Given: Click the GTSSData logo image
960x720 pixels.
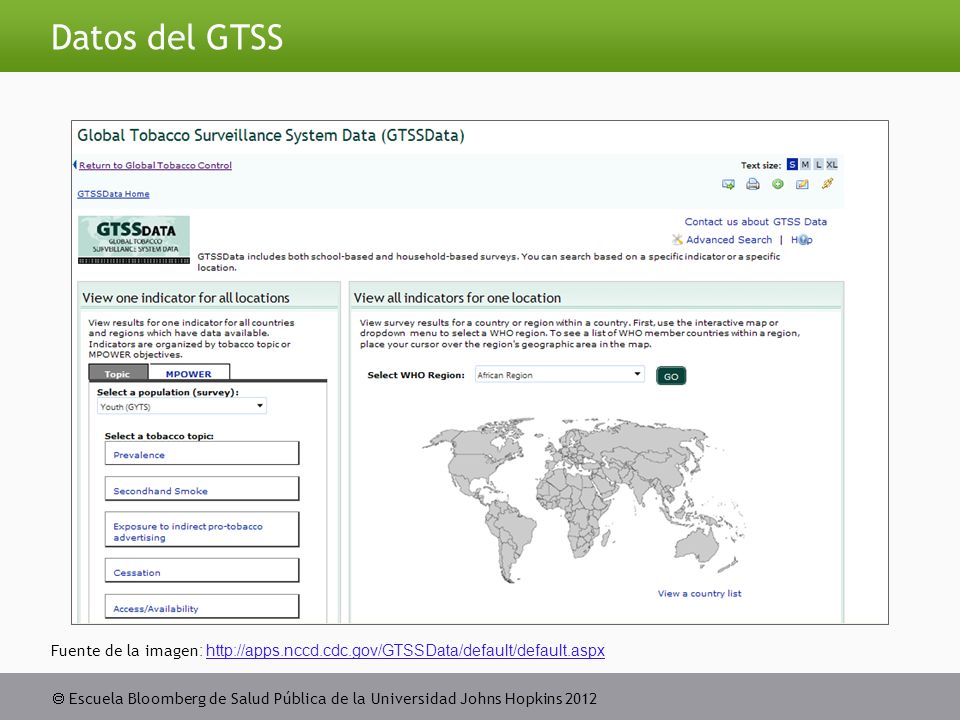Looking at the screenshot, I should point(134,240).
